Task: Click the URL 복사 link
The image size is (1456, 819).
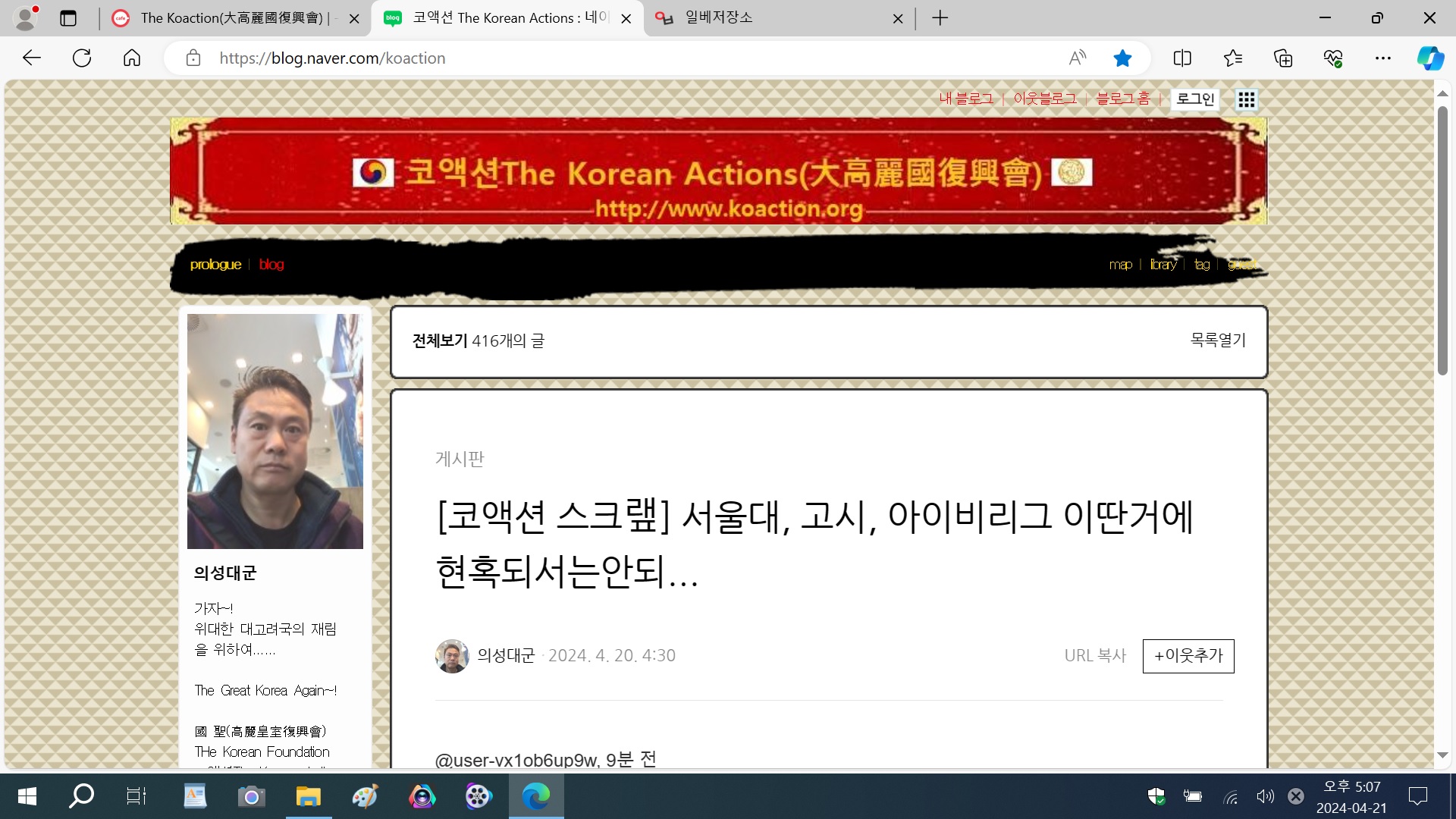Action: point(1095,656)
